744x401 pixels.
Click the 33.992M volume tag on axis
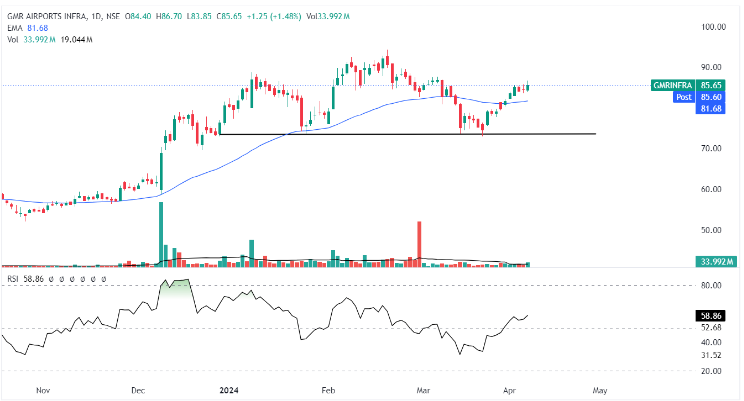[716, 262]
